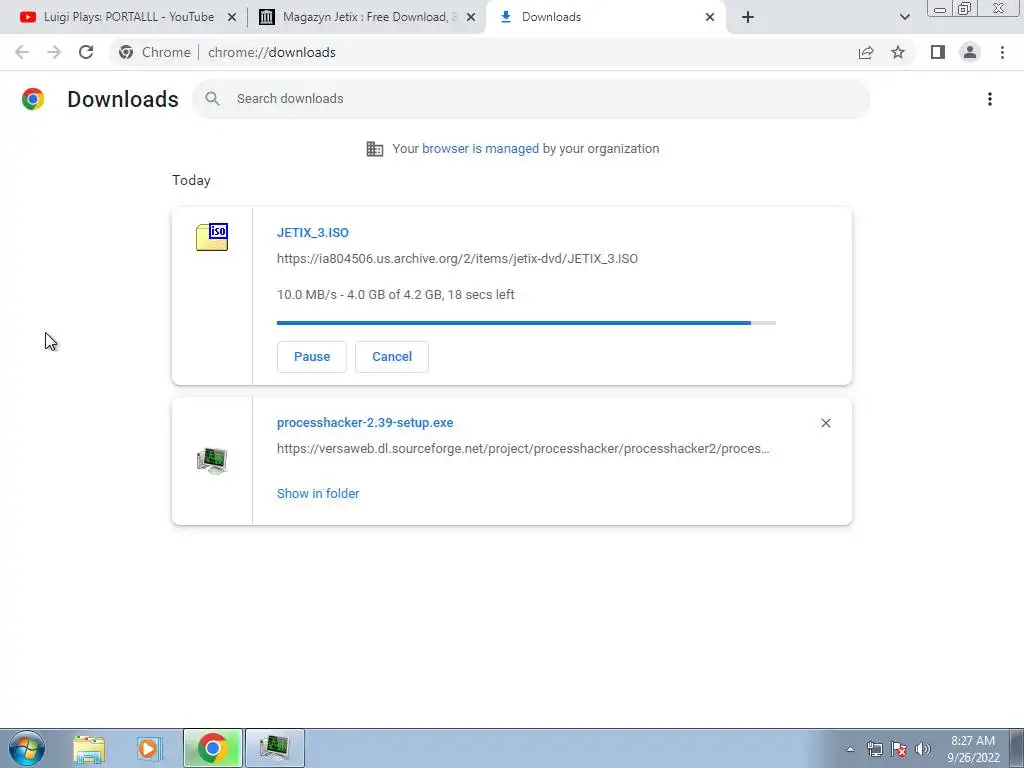Go back using the browser back arrow
This screenshot has width=1024, height=768.
tap(22, 52)
